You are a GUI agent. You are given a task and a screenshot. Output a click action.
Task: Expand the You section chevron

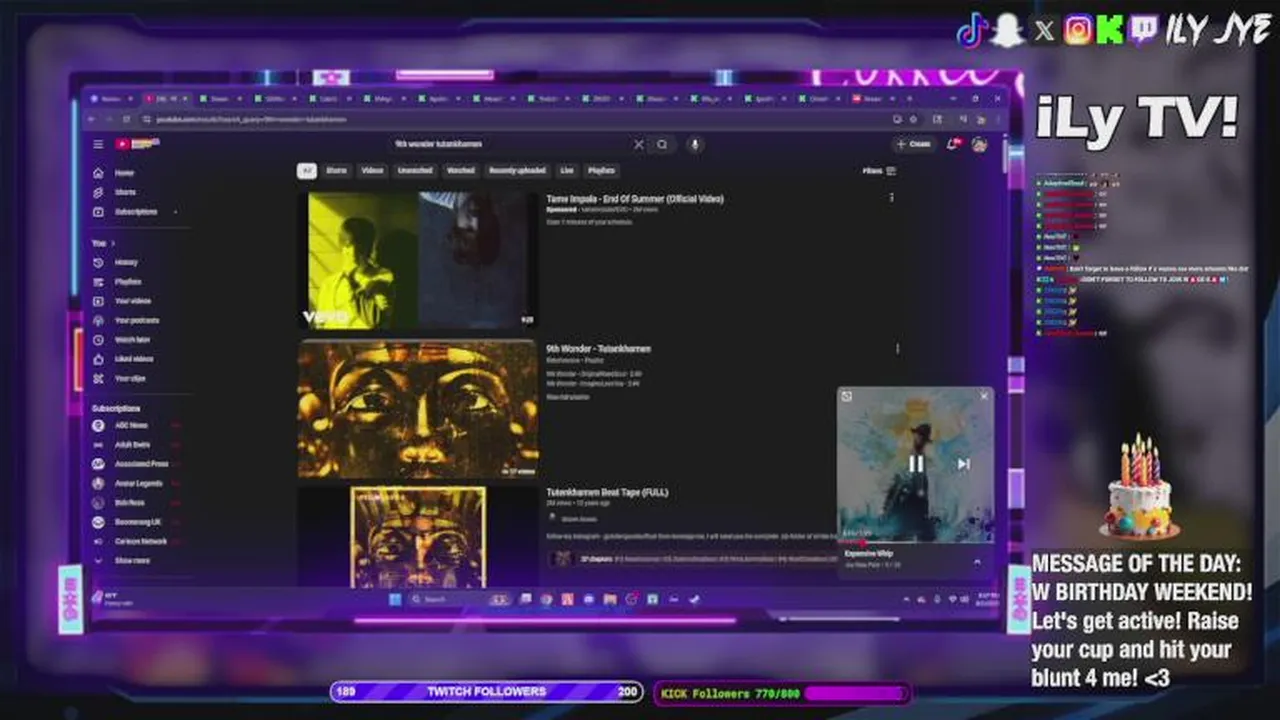pos(112,243)
